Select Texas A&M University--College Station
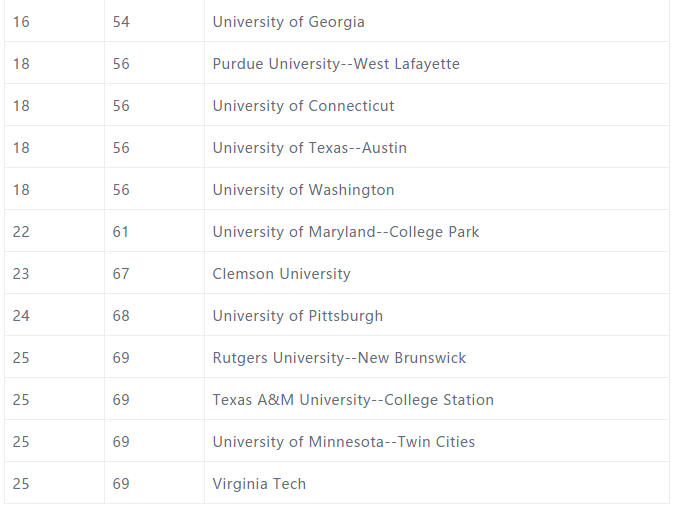Viewport: 674px width, 509px height. 353,400
